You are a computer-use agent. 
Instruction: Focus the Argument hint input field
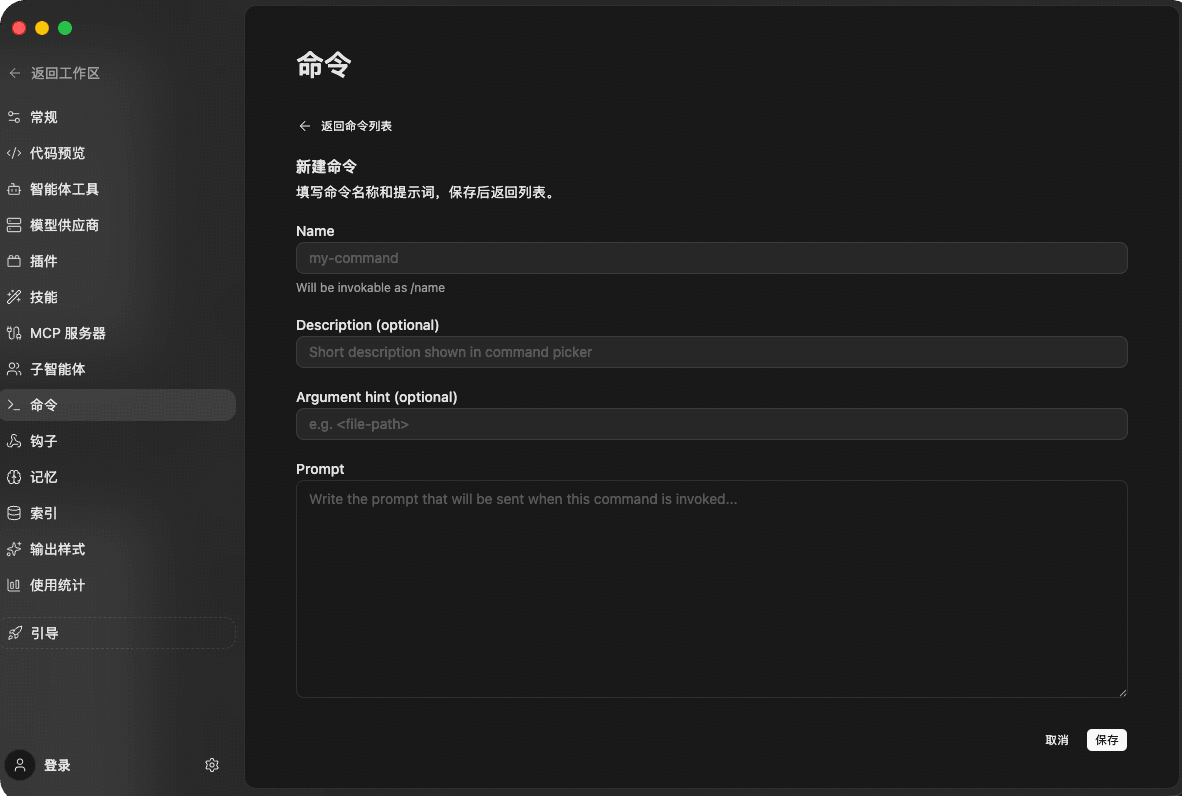click(712, 424)
